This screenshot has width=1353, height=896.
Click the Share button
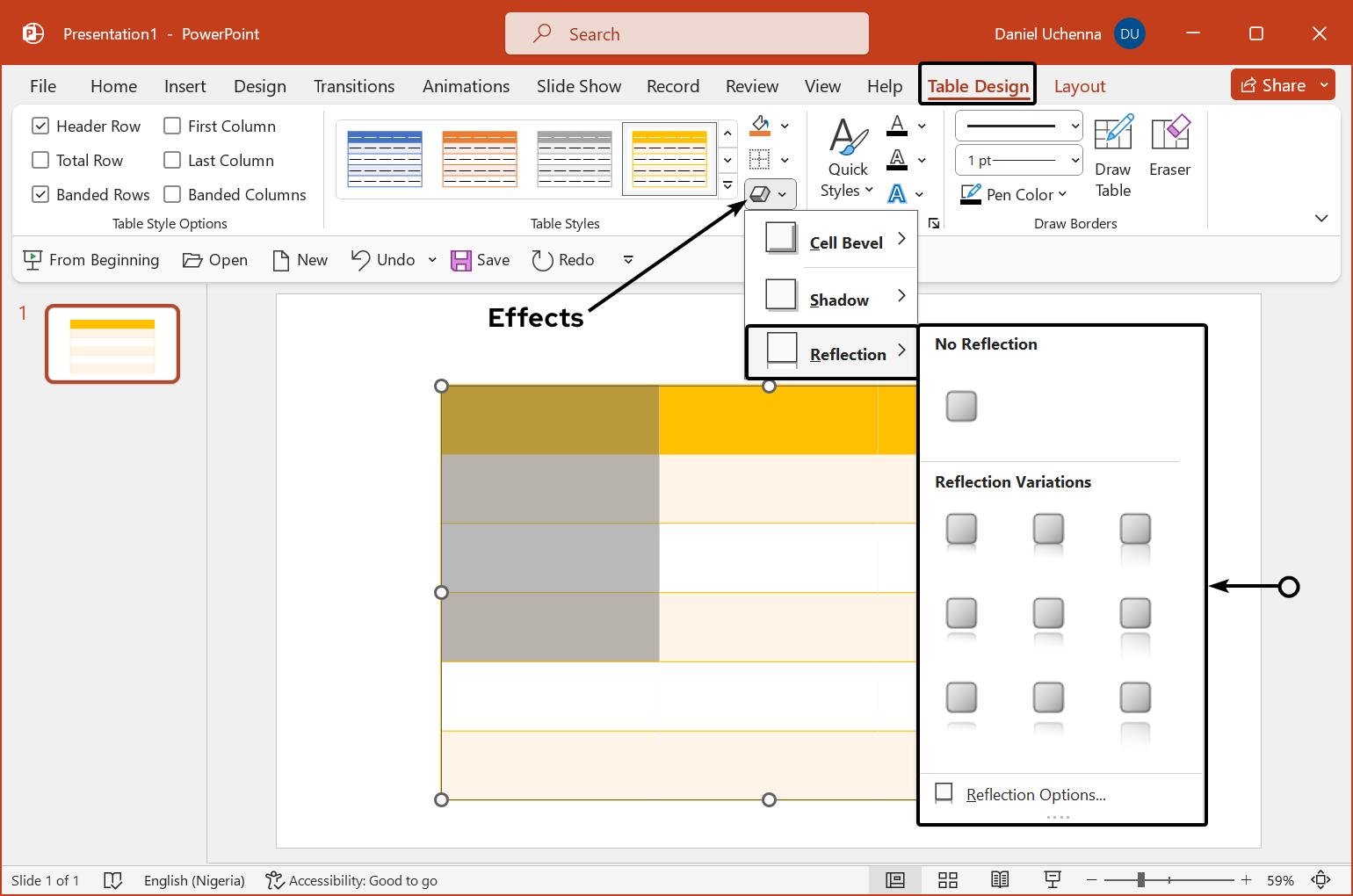(1272, 85)
